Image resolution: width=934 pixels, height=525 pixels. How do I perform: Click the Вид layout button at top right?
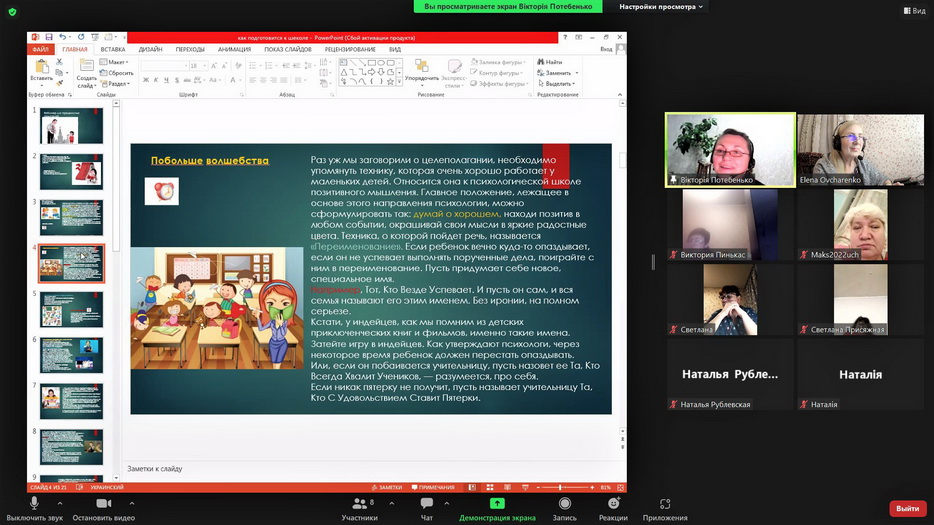pos(914,11)
